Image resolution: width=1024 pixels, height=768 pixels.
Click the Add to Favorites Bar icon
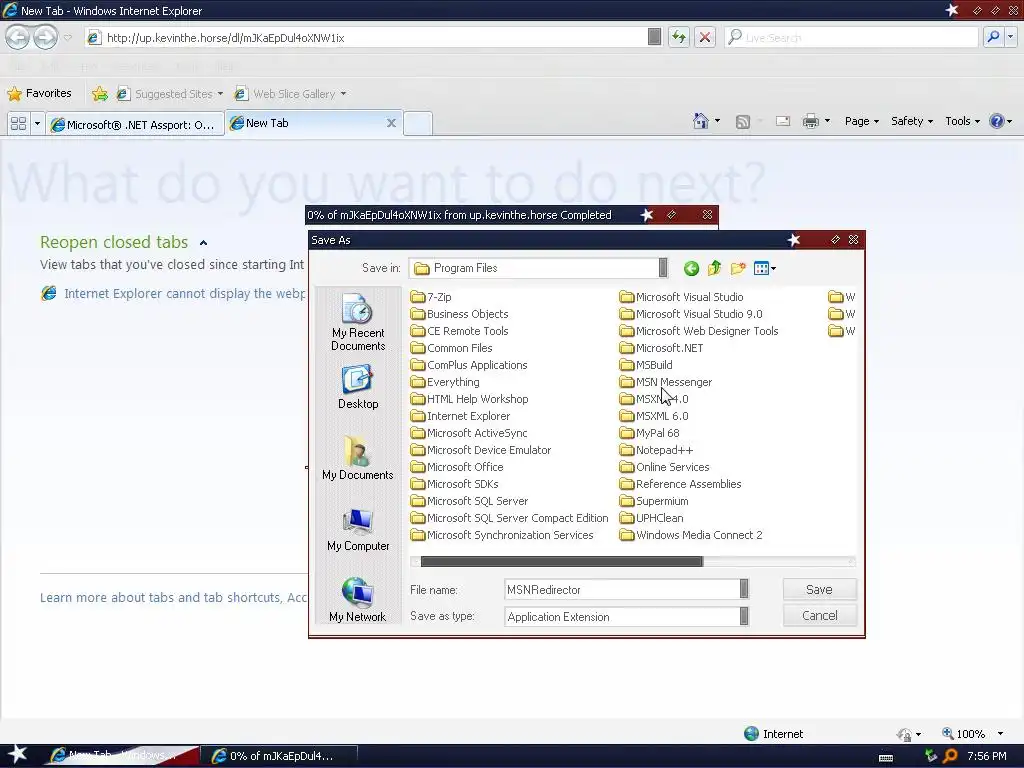100,94
